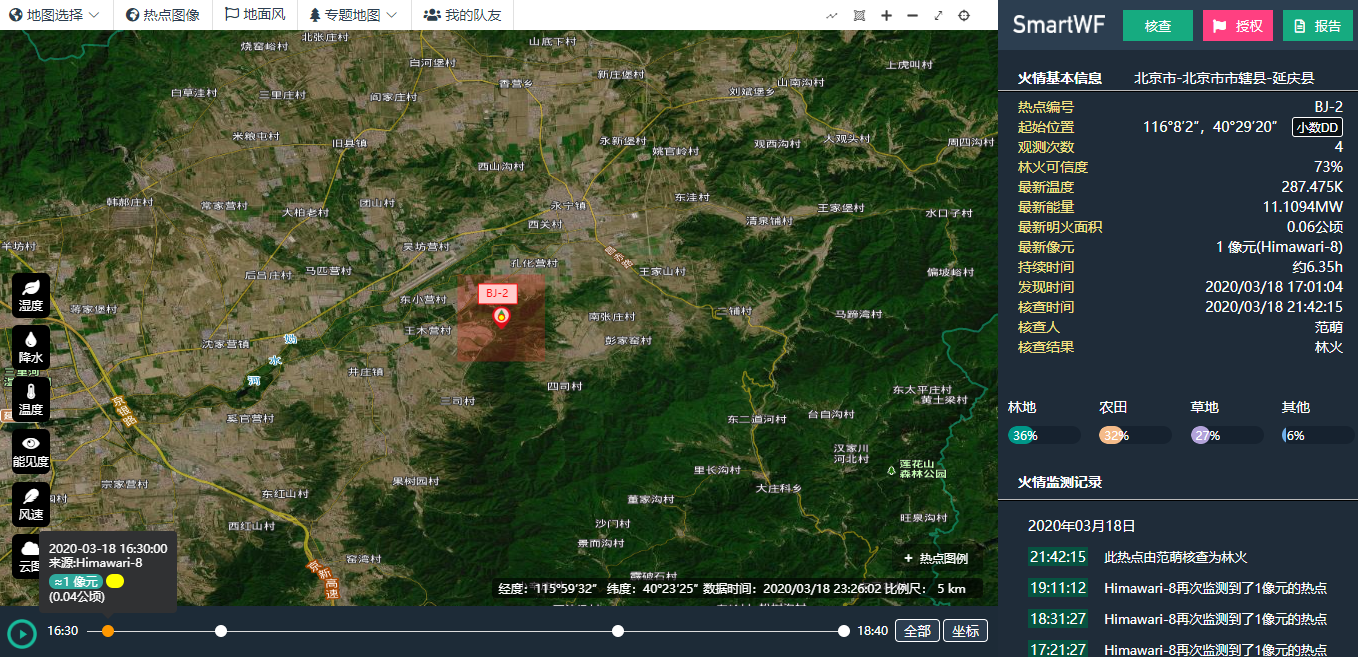Expand the 专题地图 thematic map dropdown
1358x657 pixels.
click(x=353, y=15)
